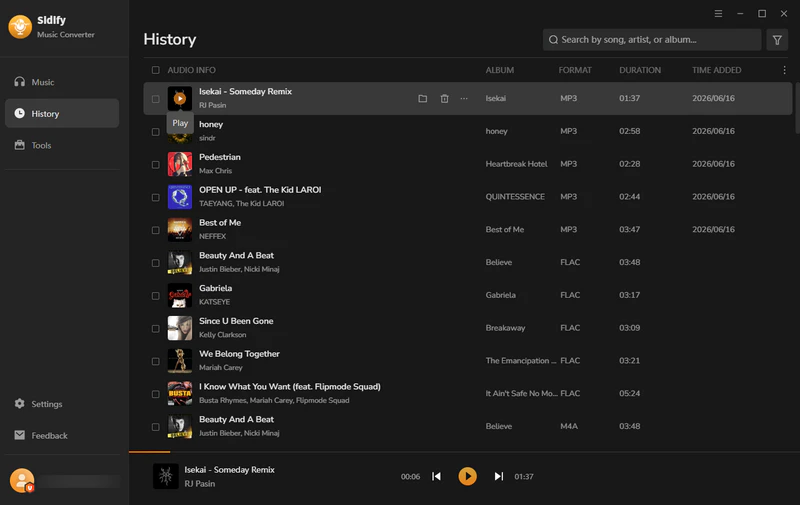Click the AUDIO INFO column header
800x505 pixels.
191,70
